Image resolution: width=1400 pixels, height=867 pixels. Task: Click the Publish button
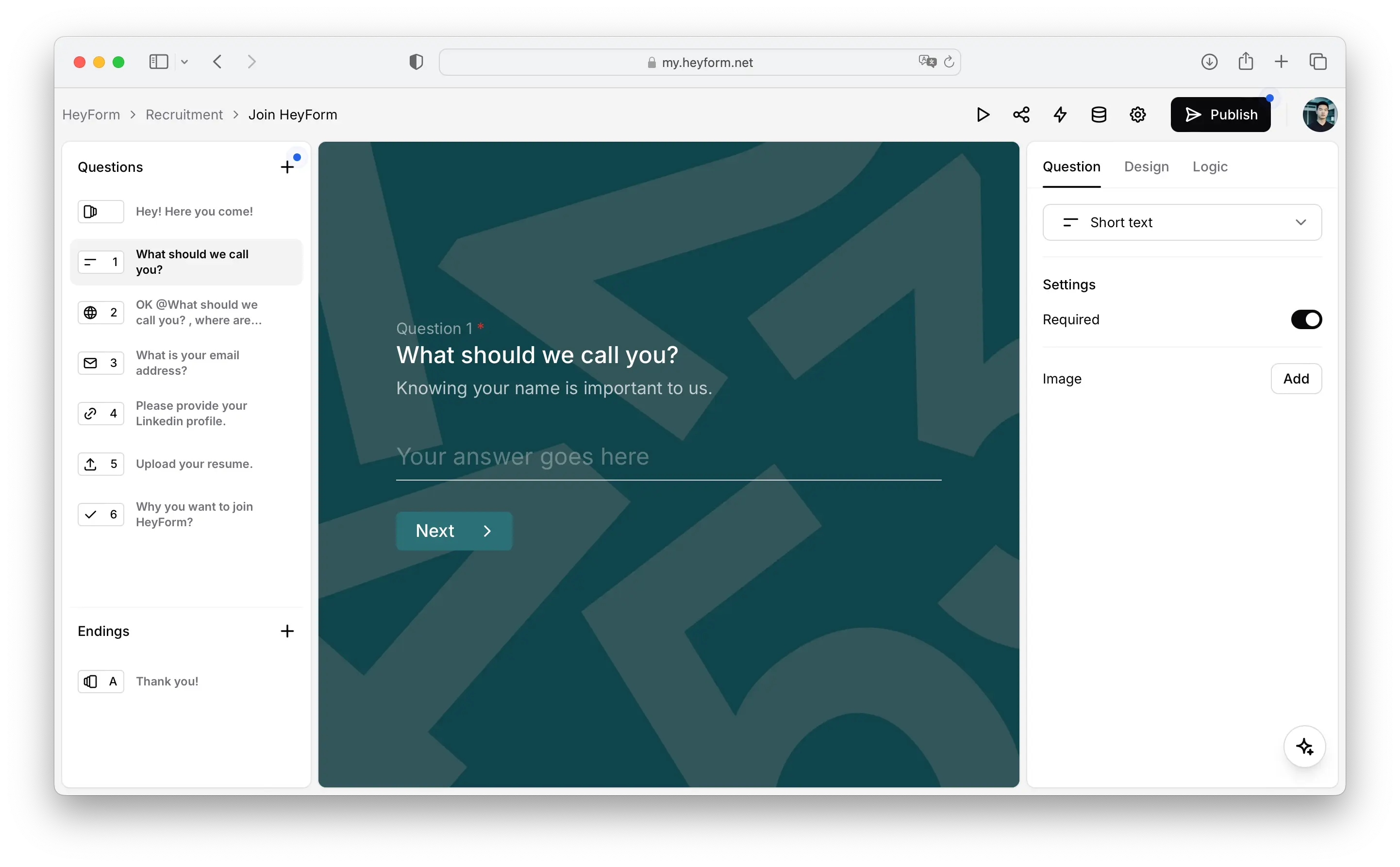pos(1220,114)
